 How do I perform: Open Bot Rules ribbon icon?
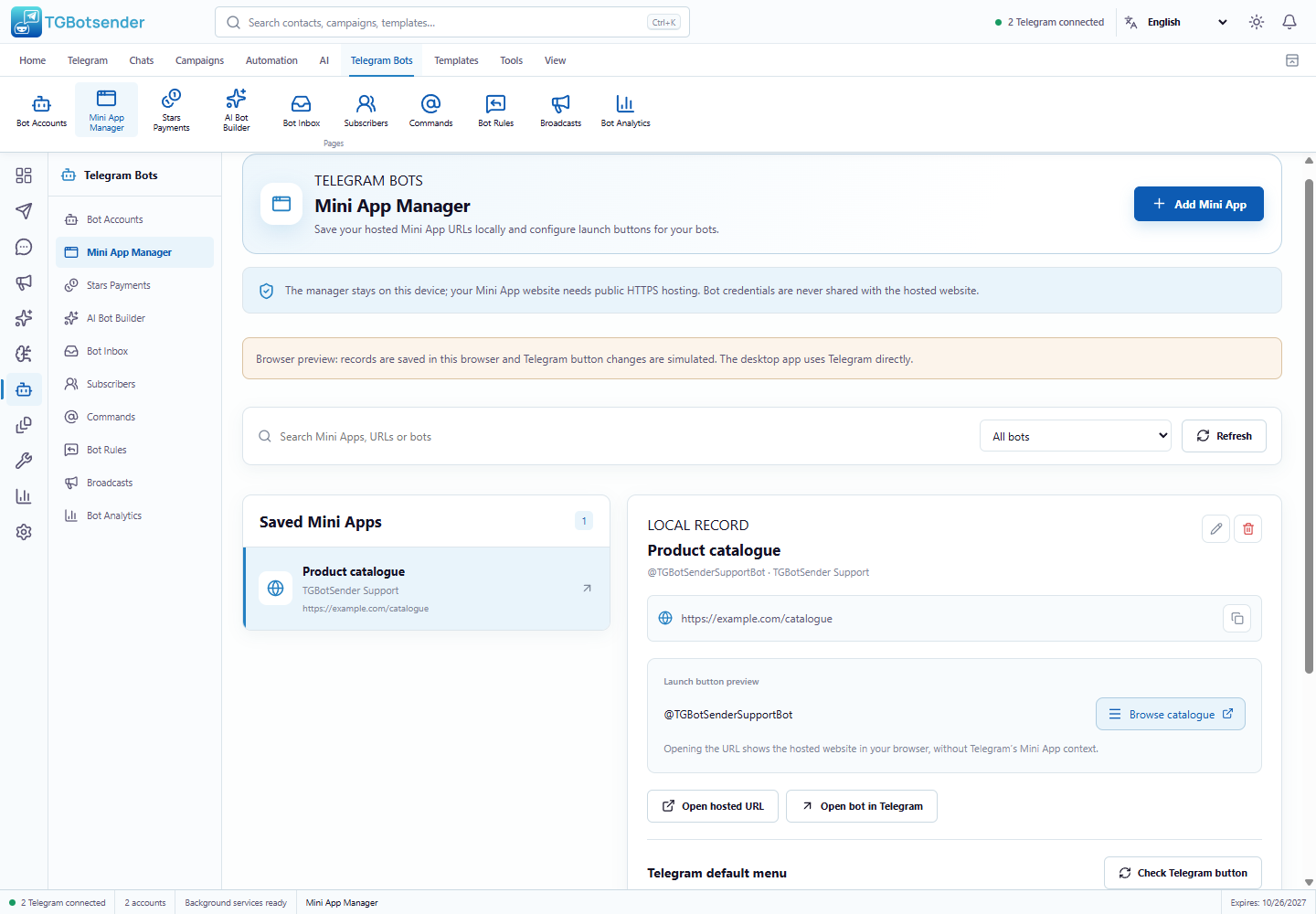click(496, 111)
